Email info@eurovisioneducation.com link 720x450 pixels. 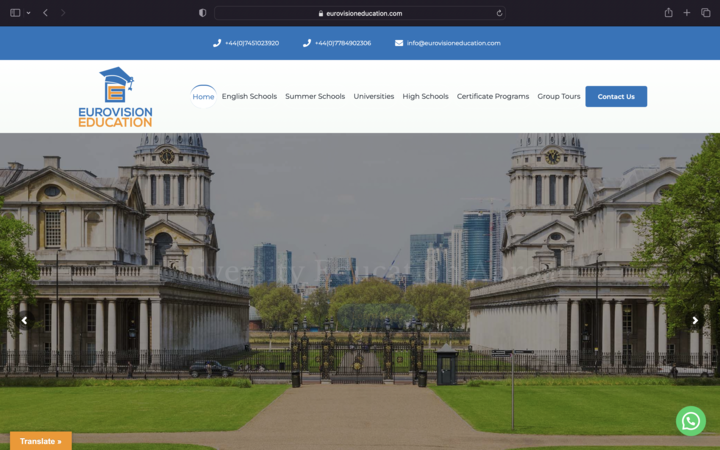[x=453, y=43]
